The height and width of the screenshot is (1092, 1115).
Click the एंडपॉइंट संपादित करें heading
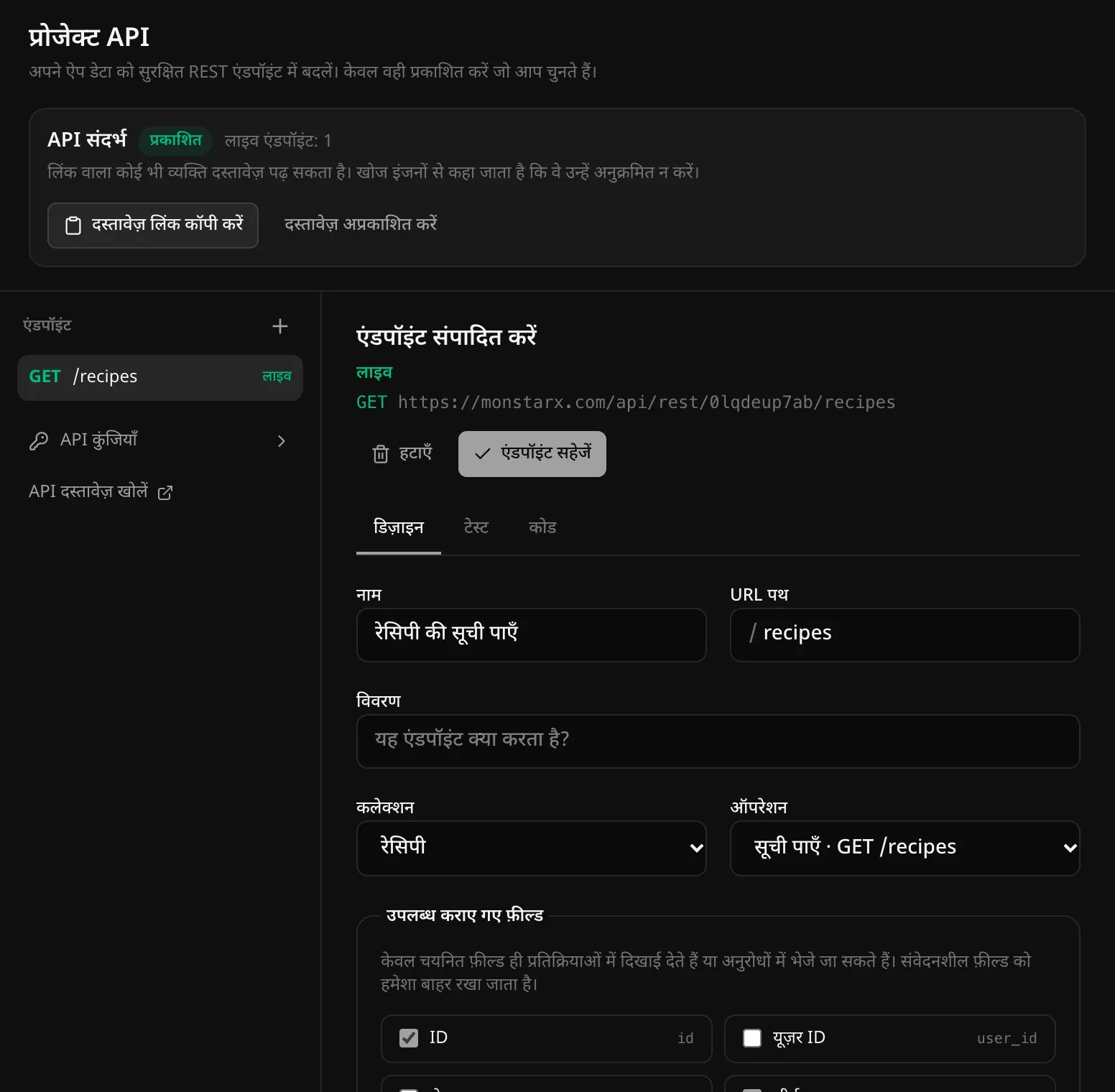point(447,337)
